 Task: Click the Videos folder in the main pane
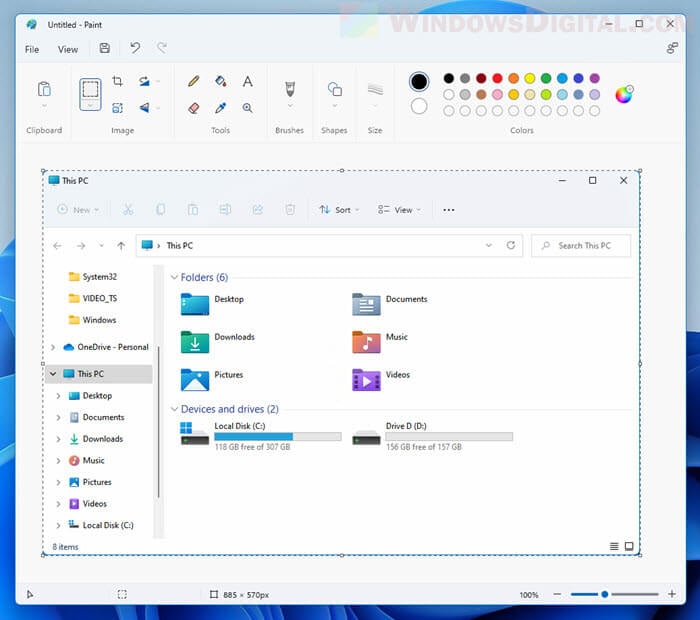[381, 380]
